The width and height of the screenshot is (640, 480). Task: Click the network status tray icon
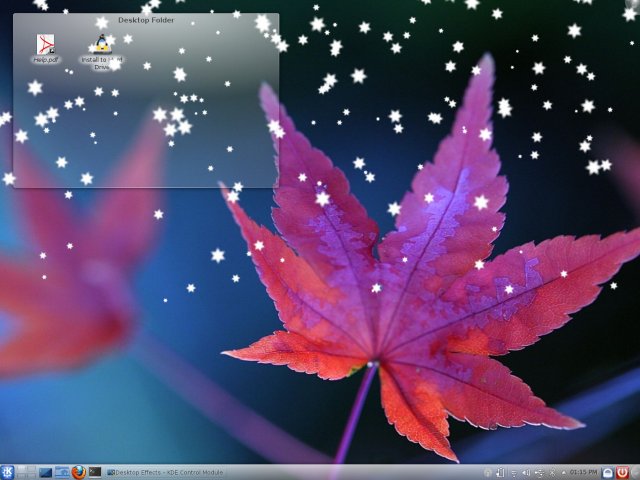(x=514, y=473)
